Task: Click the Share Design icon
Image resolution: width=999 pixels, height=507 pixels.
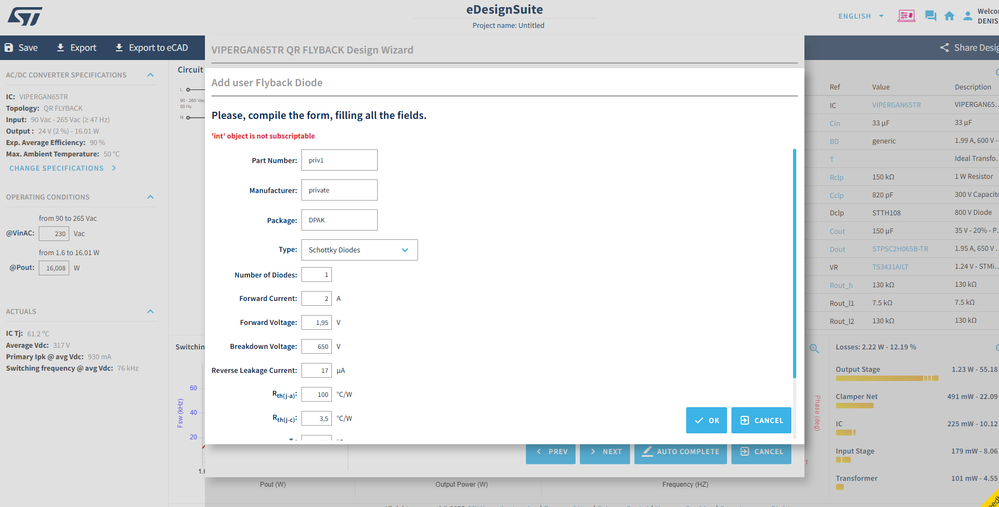Action: click(944, 48)
